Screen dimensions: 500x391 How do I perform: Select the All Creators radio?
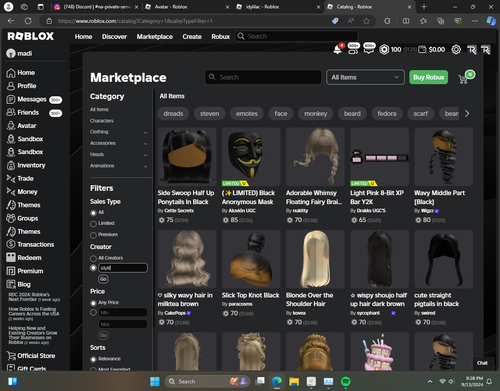click(x=93, y=259)
